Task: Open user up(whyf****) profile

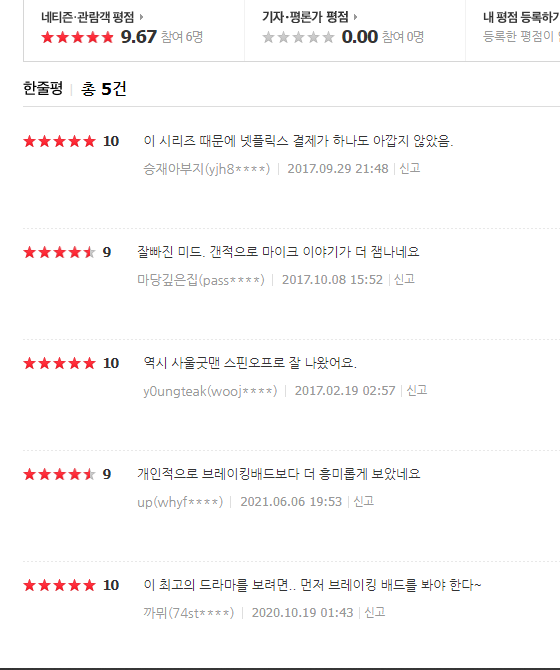Action: tap(180, 502)
